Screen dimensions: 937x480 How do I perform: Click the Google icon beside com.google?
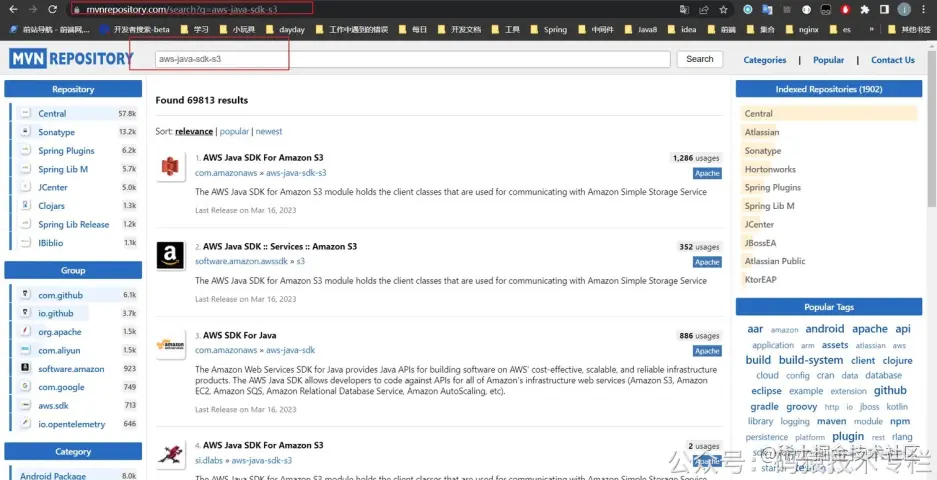pyautogui.click(x=26, y=387)
